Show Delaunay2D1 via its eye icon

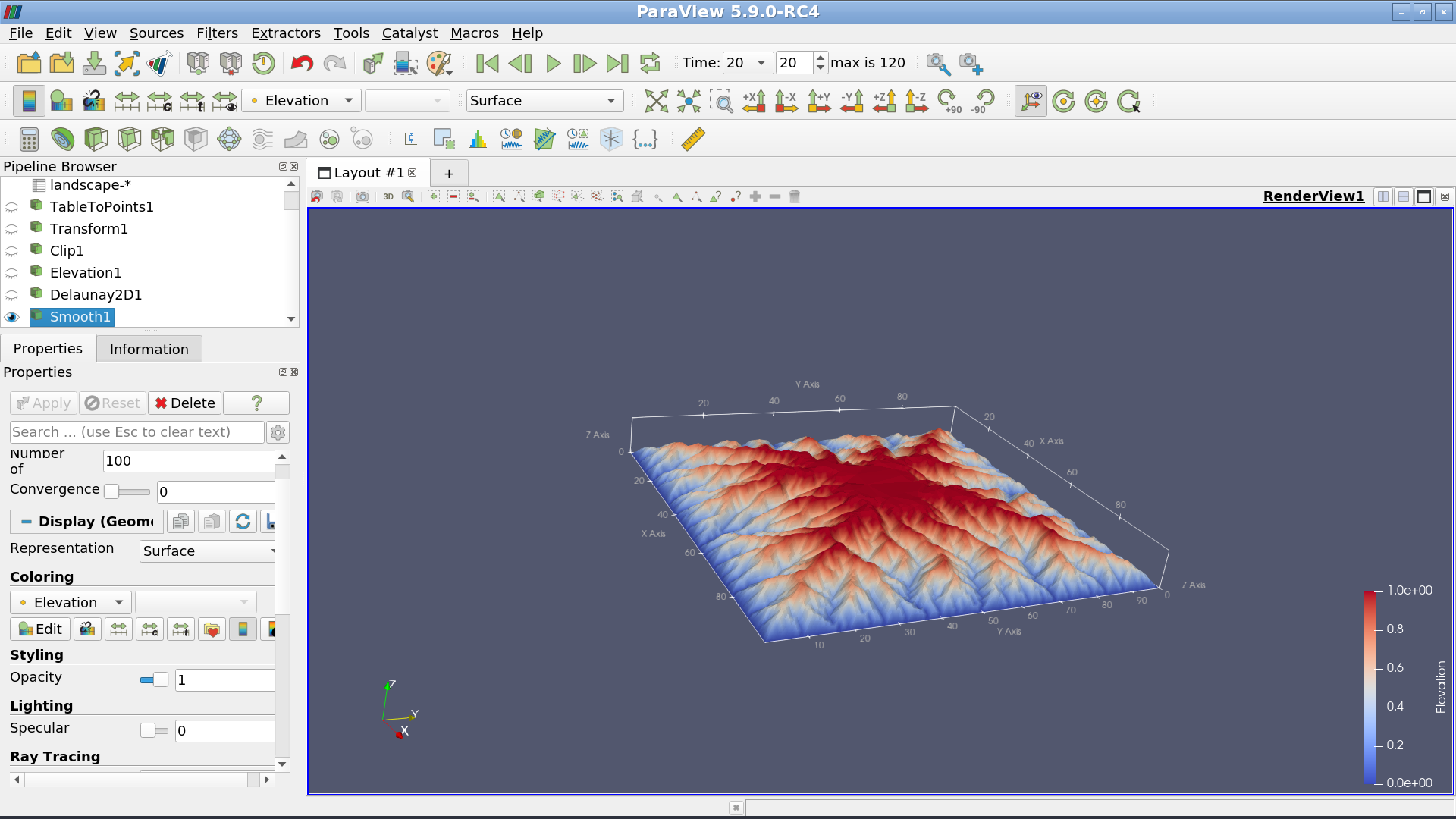12,295
